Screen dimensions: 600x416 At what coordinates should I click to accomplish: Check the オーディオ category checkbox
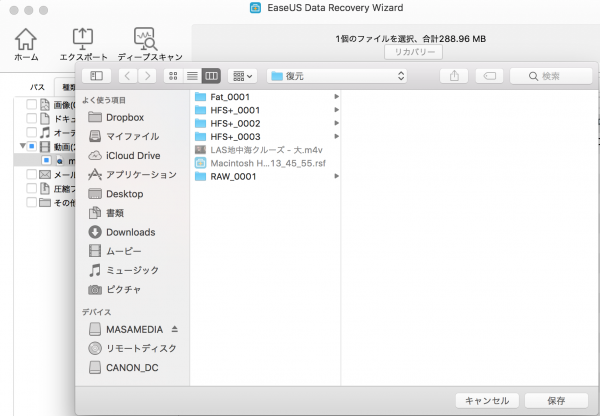click(31, 132)
